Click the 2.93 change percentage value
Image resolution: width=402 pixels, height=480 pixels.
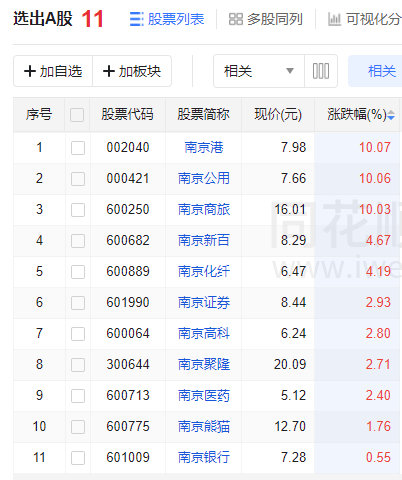tap(378, 302)
